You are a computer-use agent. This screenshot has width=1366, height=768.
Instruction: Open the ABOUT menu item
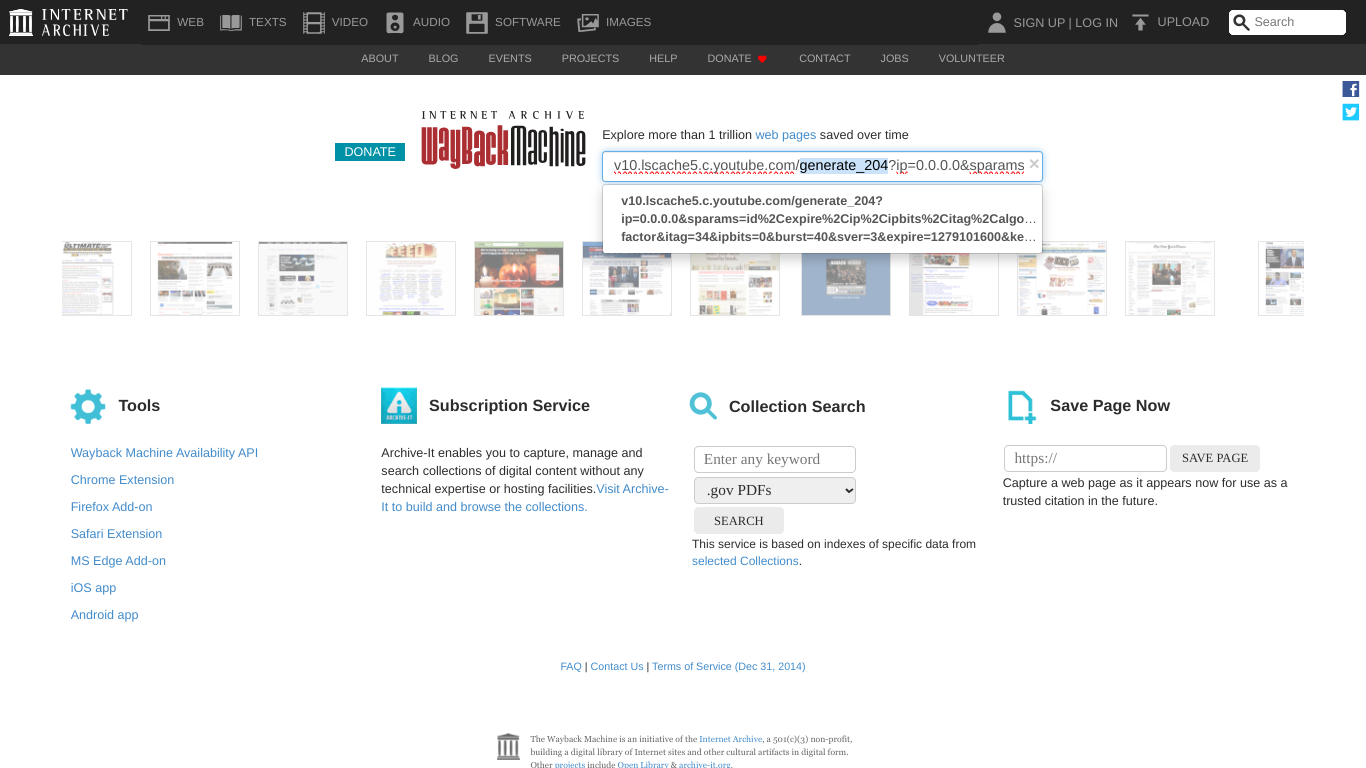[x=379, y=58]
